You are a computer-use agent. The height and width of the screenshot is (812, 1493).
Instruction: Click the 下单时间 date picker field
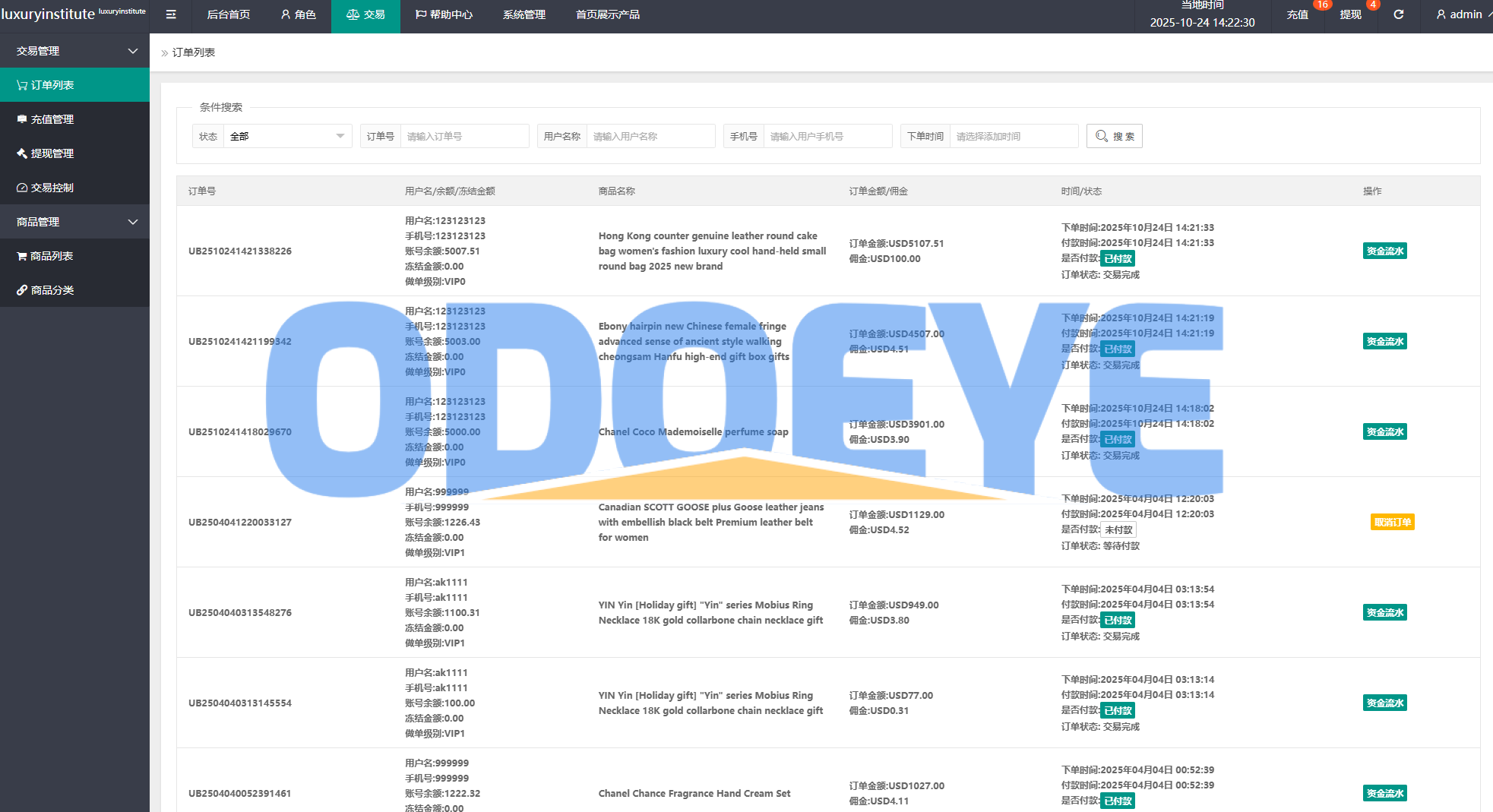pyautogui.click(x=1013, y=136)
